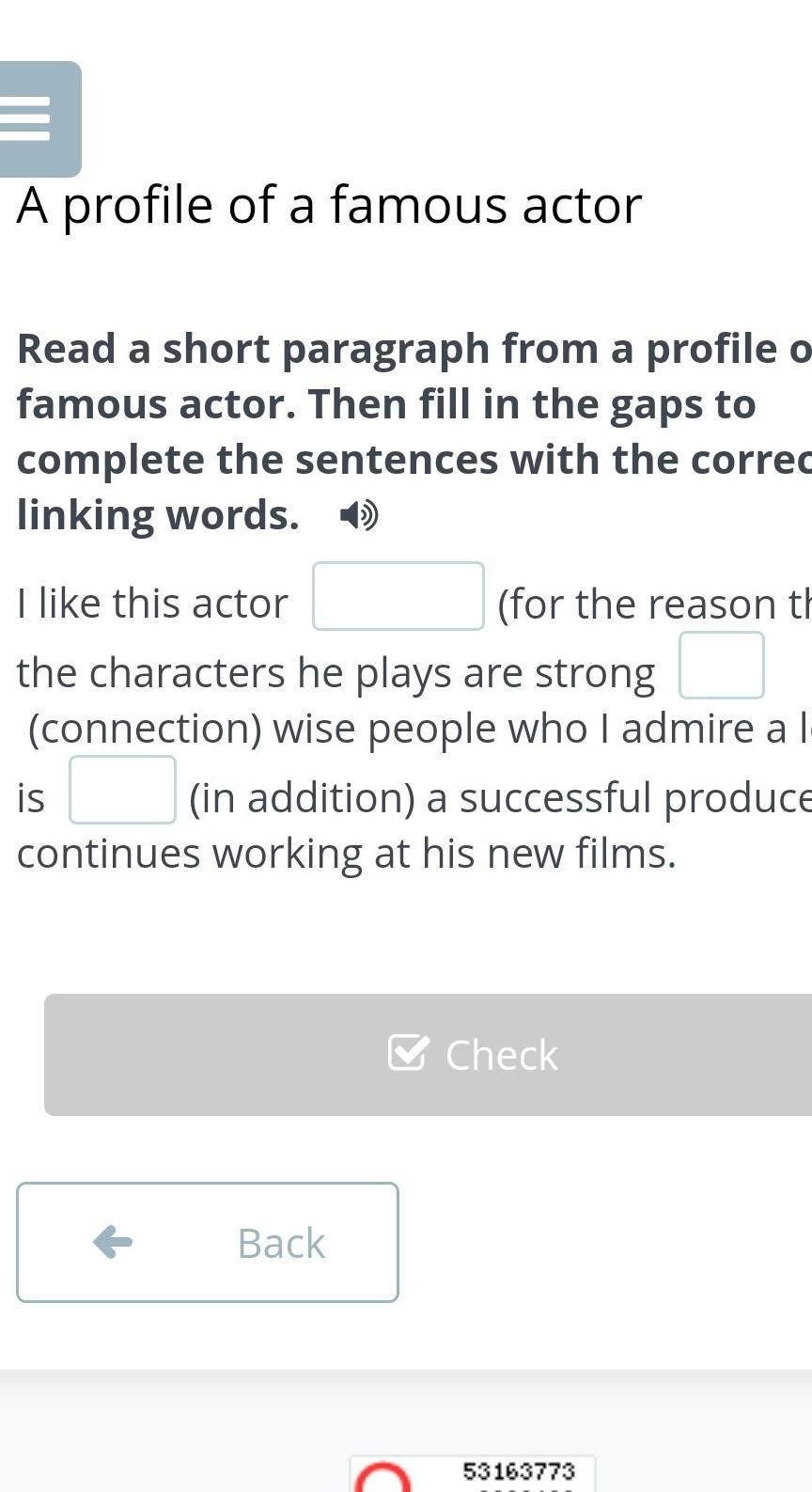Play the audio with the speaker icon
The image size is (812, 1492).
click(x=359, y=515)
